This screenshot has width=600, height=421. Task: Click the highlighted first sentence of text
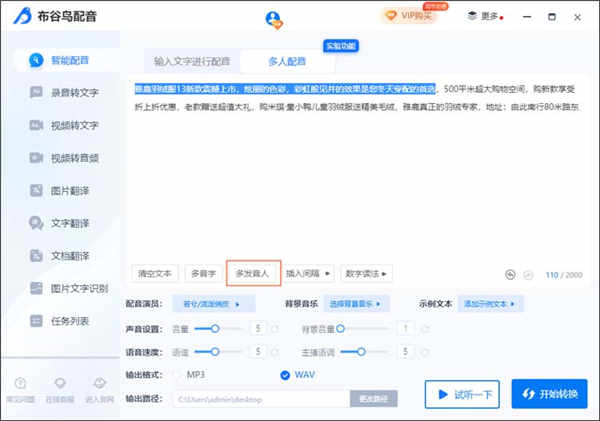pyautogui.click(x=285, y=89)
